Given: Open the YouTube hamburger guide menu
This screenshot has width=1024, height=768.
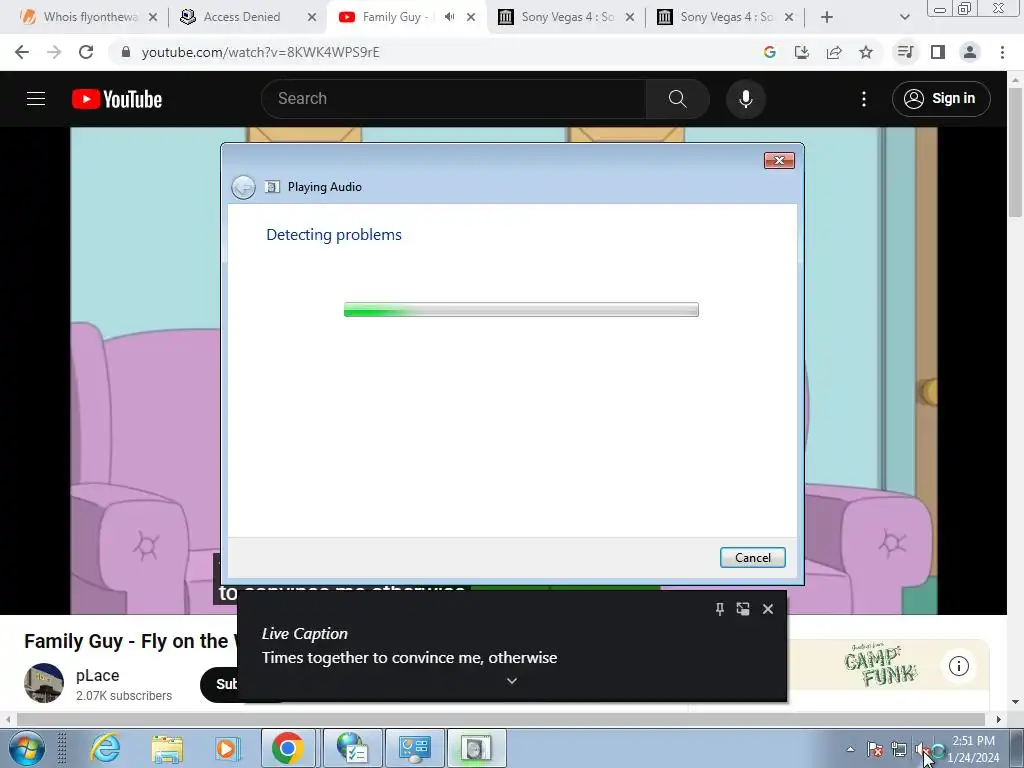Looking at the screenshot, I should [x=36, y=99].
